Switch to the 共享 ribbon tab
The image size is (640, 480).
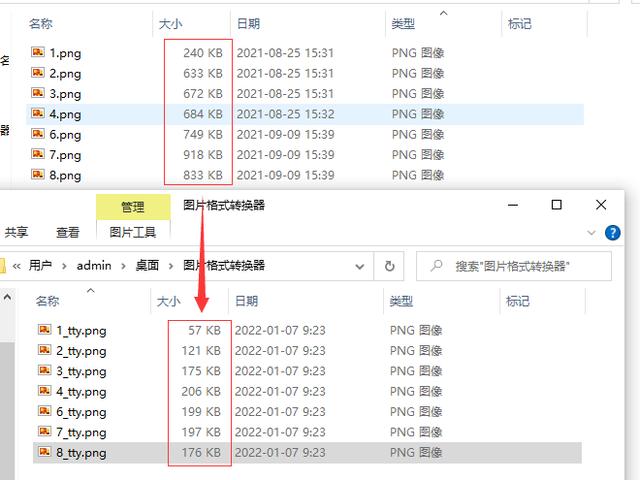(16, 233)
